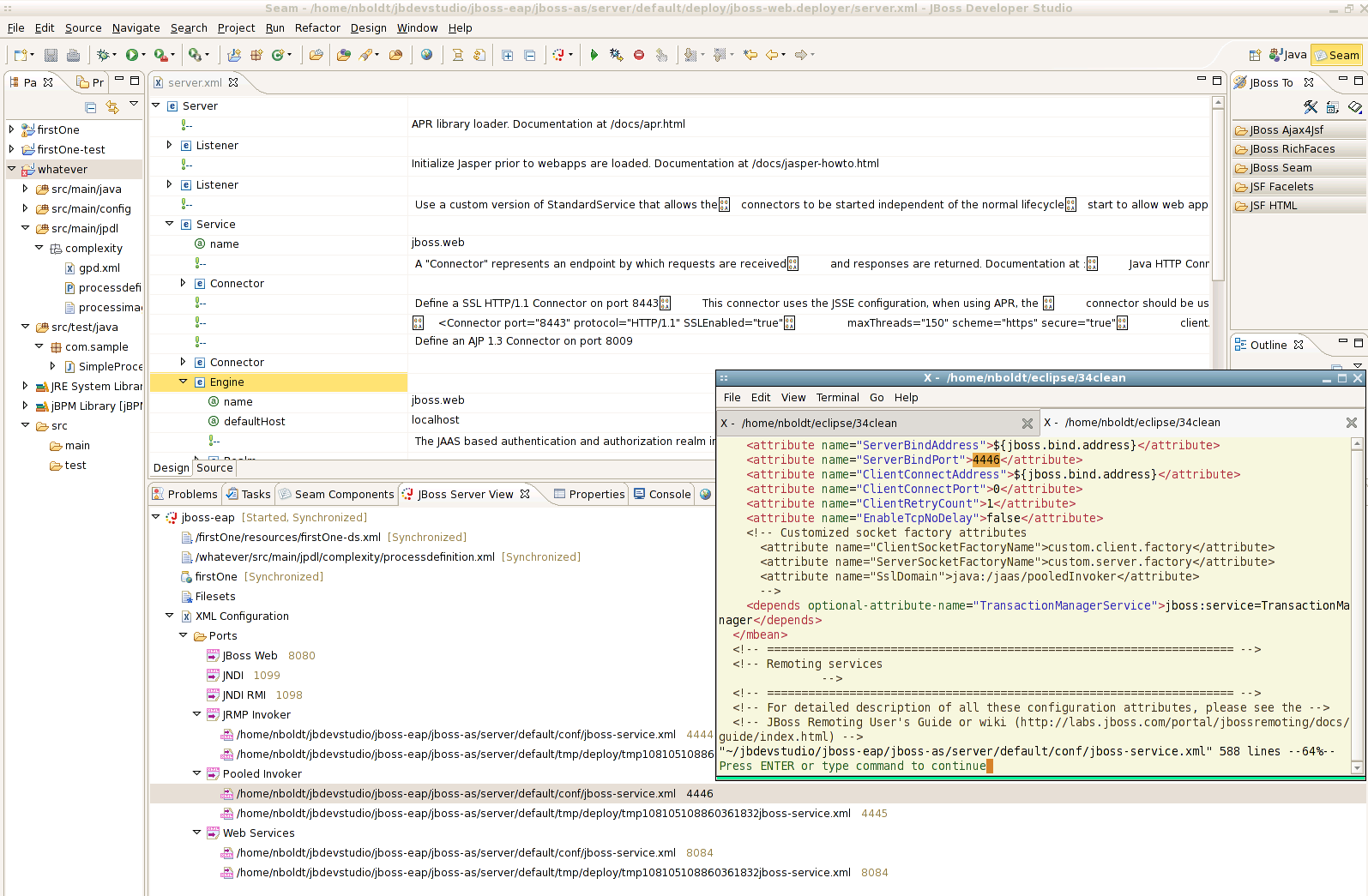Click the green Run toolbar button

coord(132,55)
